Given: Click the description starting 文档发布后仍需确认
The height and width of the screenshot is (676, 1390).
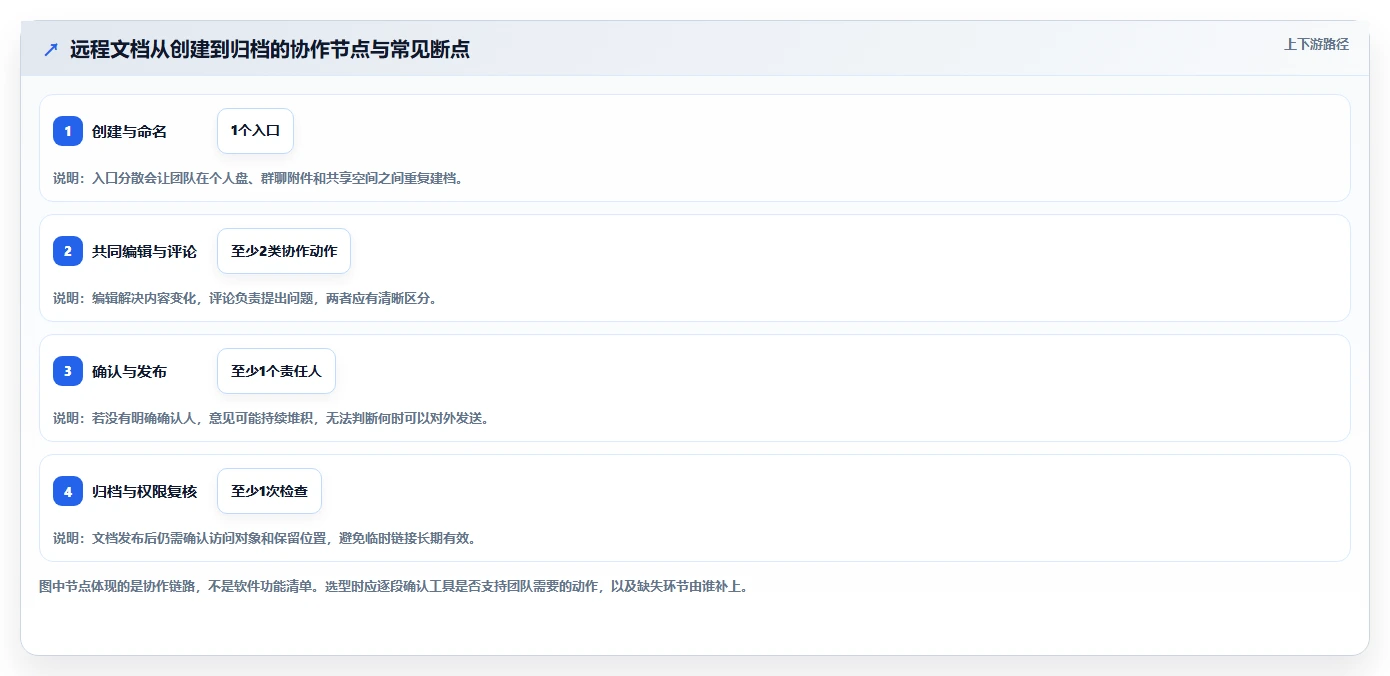Looking at the screenshot, I should [264, 538].
